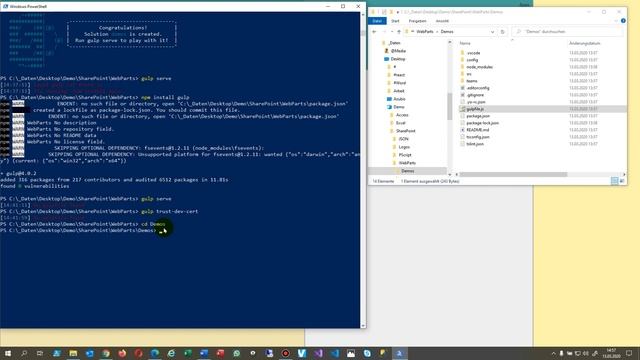Switch to details view layout icon
Viewport: 640px width, 360px height.
[x=614, y=181]
